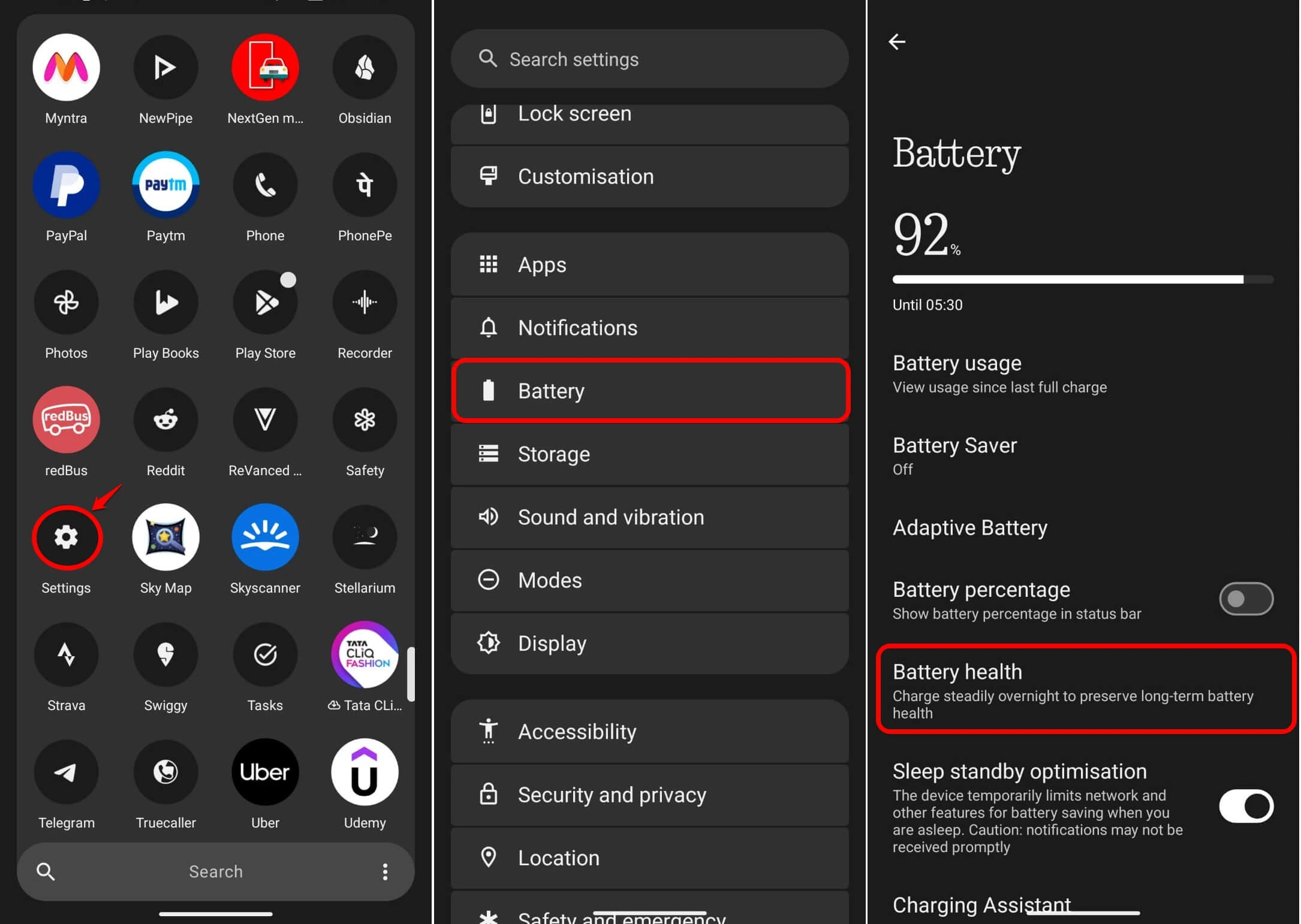Open Security and privacy settings
Viewport: 1301px width, 924px height.
(x=649, y=795)
